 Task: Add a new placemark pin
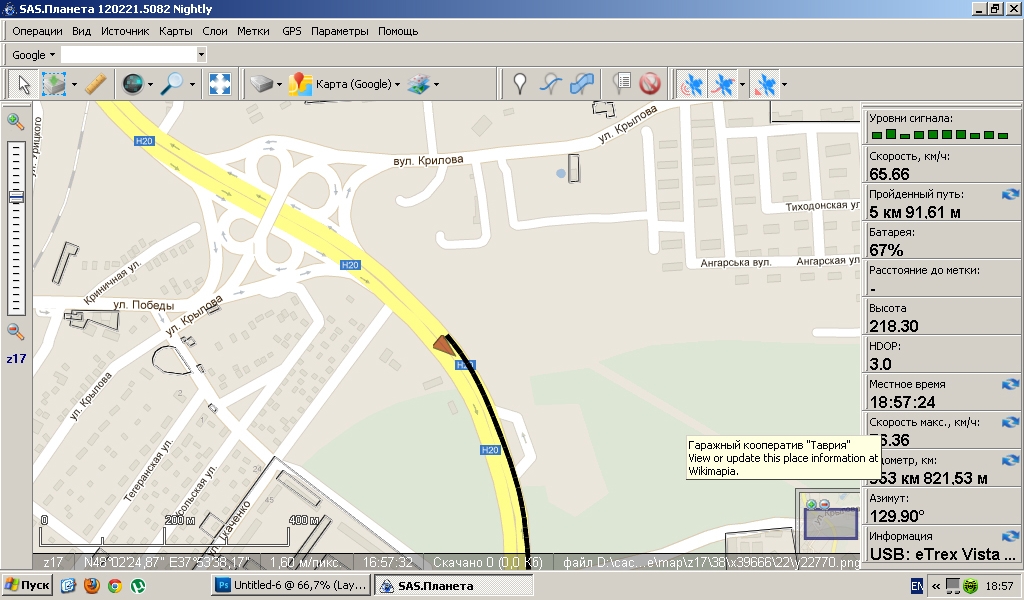(x=519, y=84)
